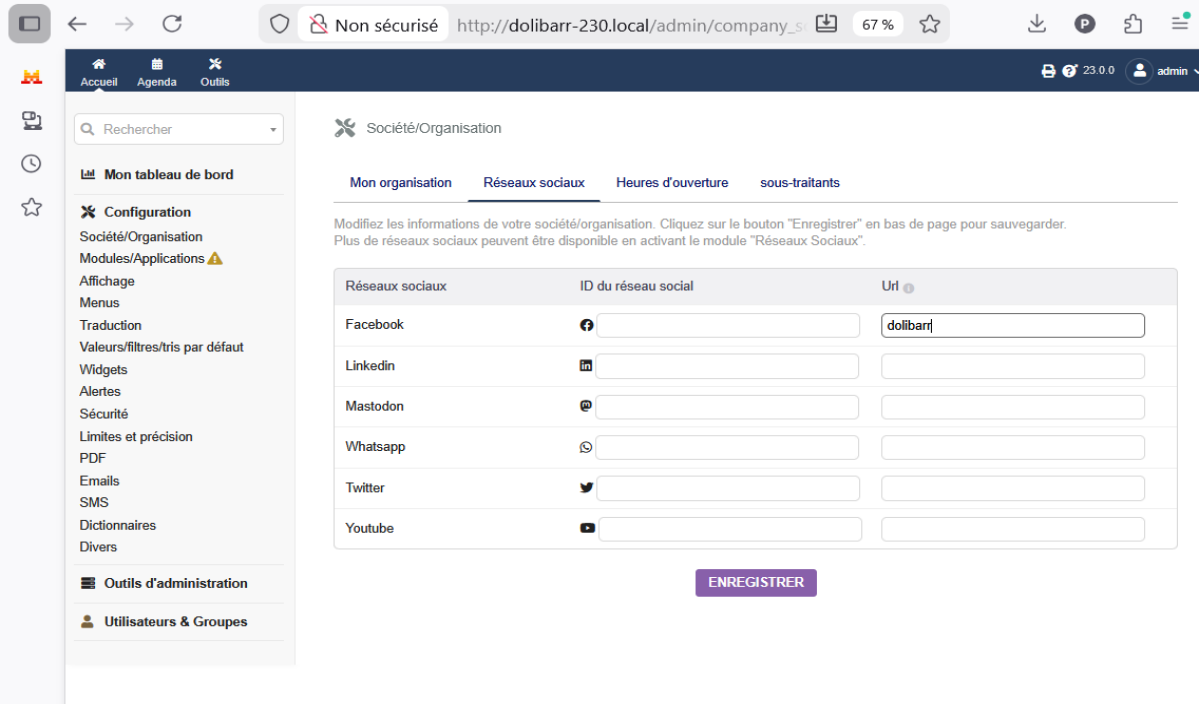Click the Facebook icon beside the ID field
Viewport: 1199px width, 704px height.
tap(587, 326)
